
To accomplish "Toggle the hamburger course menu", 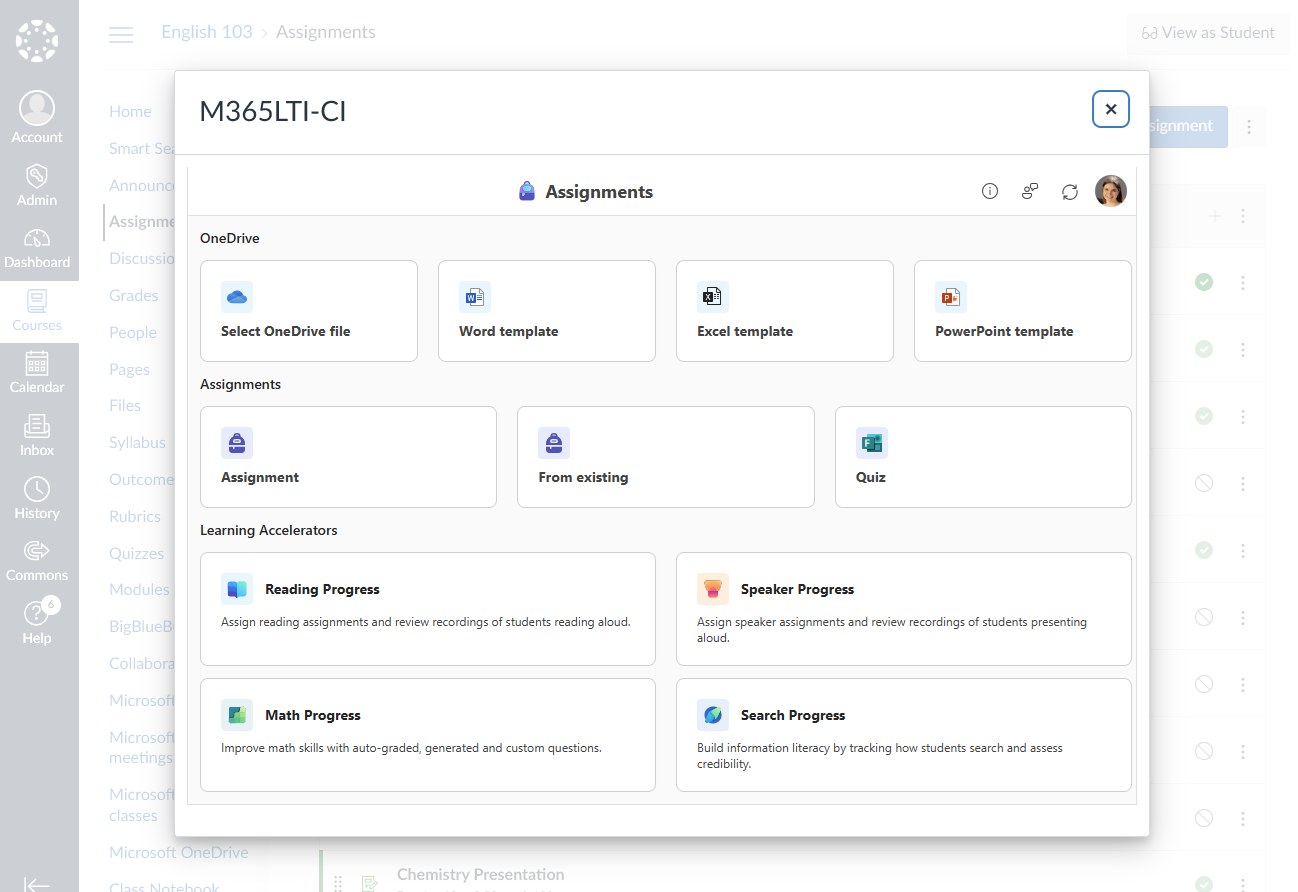I will (x=121, y=34).
